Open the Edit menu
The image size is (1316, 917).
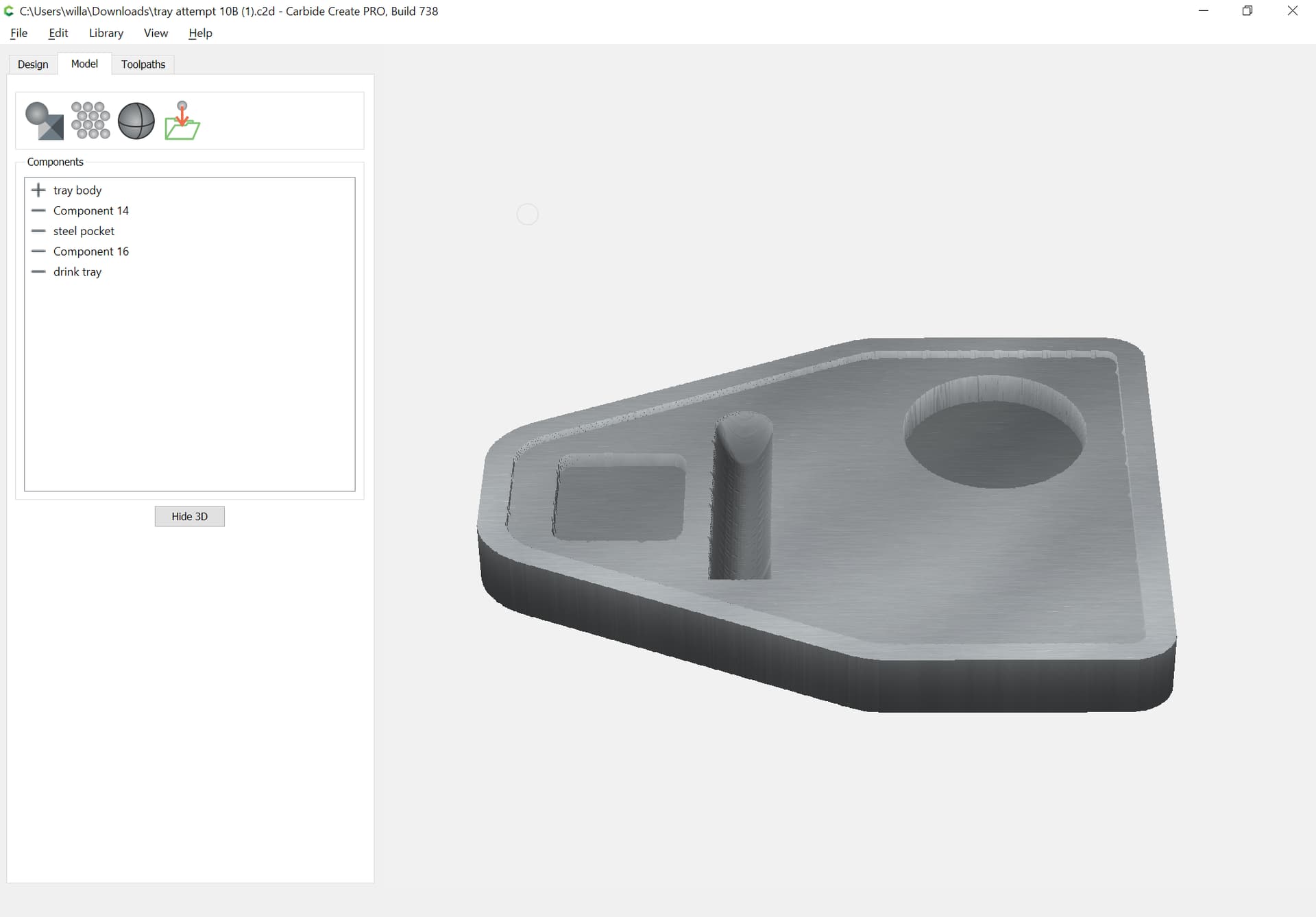(58, 33)
